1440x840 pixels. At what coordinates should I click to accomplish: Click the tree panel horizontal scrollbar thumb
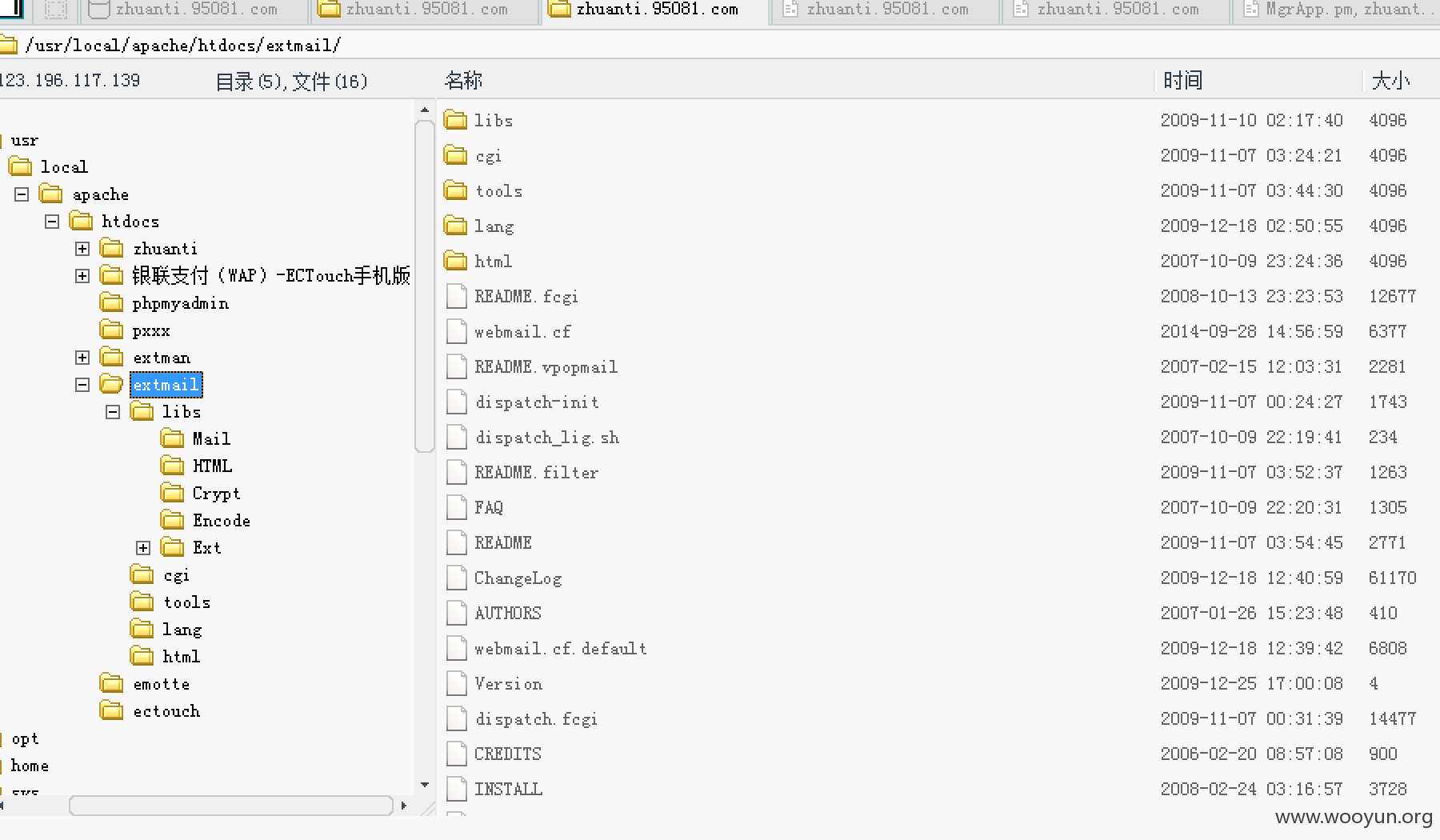[231, 806]
